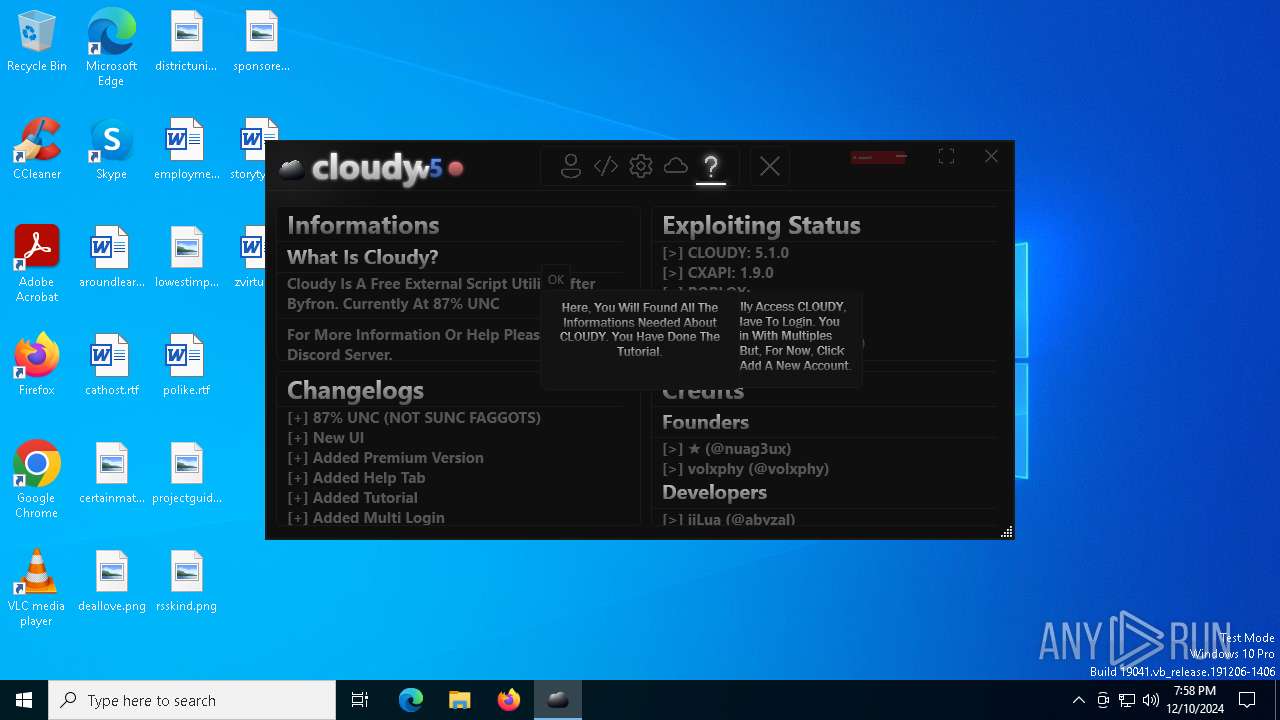The width and height of the screenshot is (1280, 720).
Task: Click the 'Founders' heading
Action: [x=705, y=422]
